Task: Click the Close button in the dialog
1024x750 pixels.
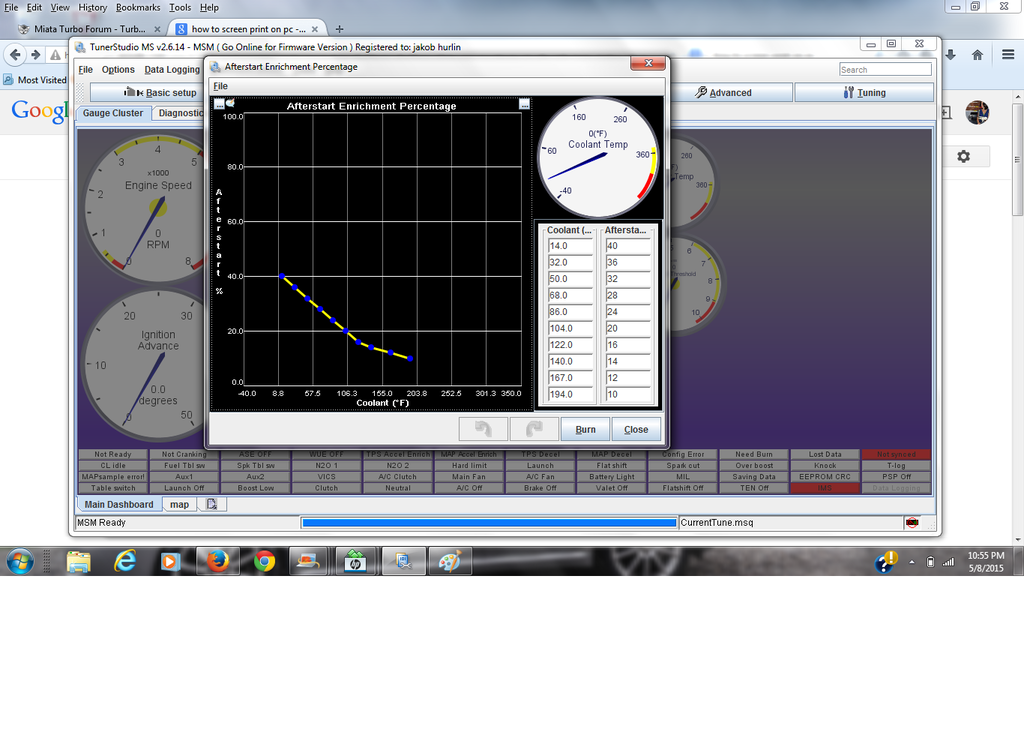Action: [x=636, y=429]
